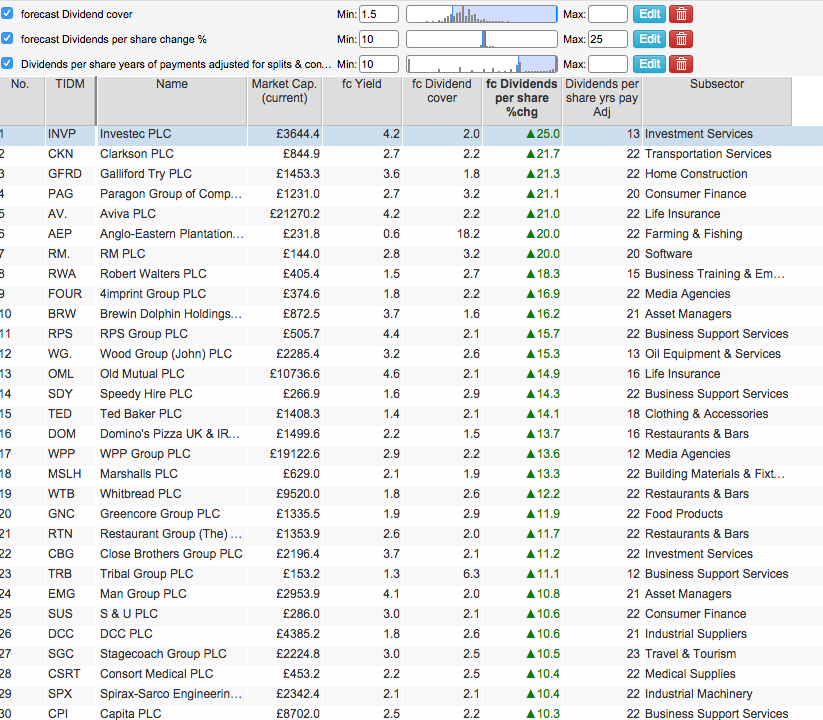Select Domino's Pizza UK row name
Image resolution: width=823 pixels, height=720 pixels.
point(170,434)
